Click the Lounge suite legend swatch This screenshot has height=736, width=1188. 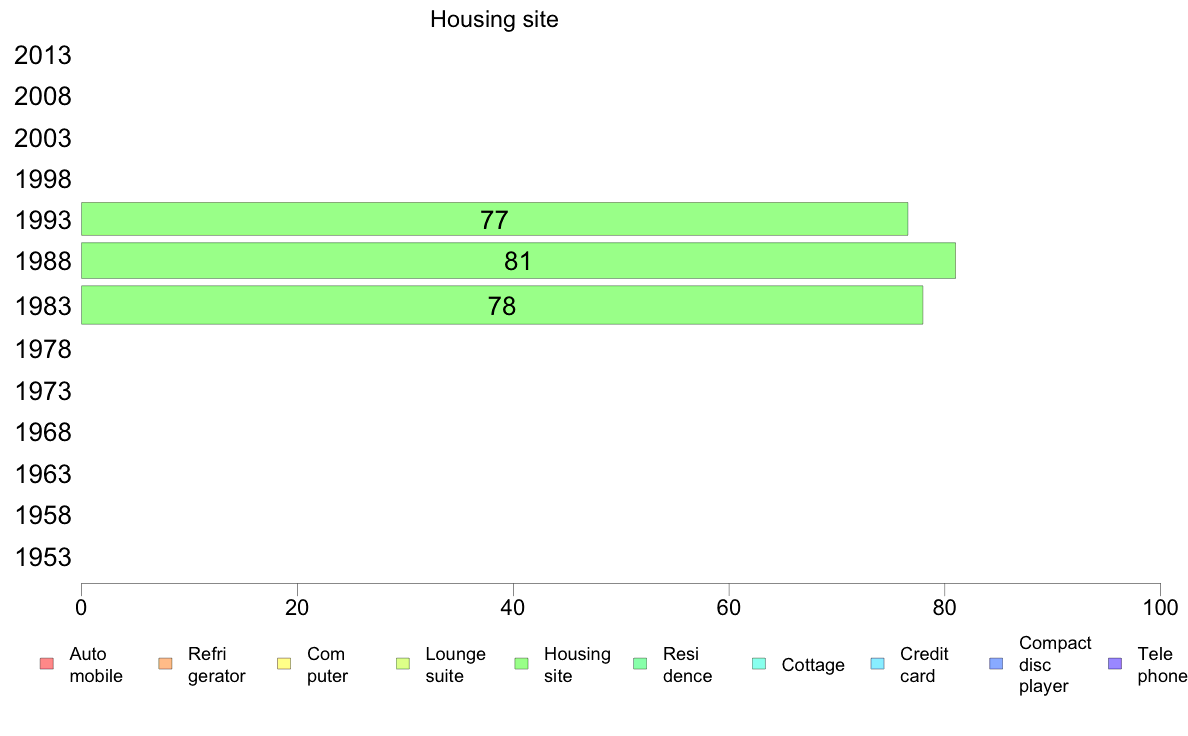[403, 664]
